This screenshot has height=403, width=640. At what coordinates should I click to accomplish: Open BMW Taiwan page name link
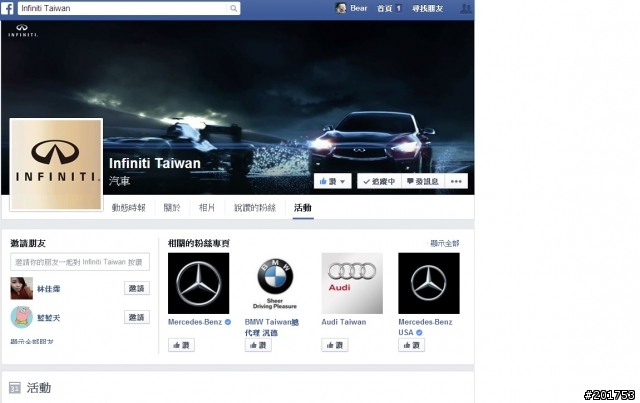(272, 327)
